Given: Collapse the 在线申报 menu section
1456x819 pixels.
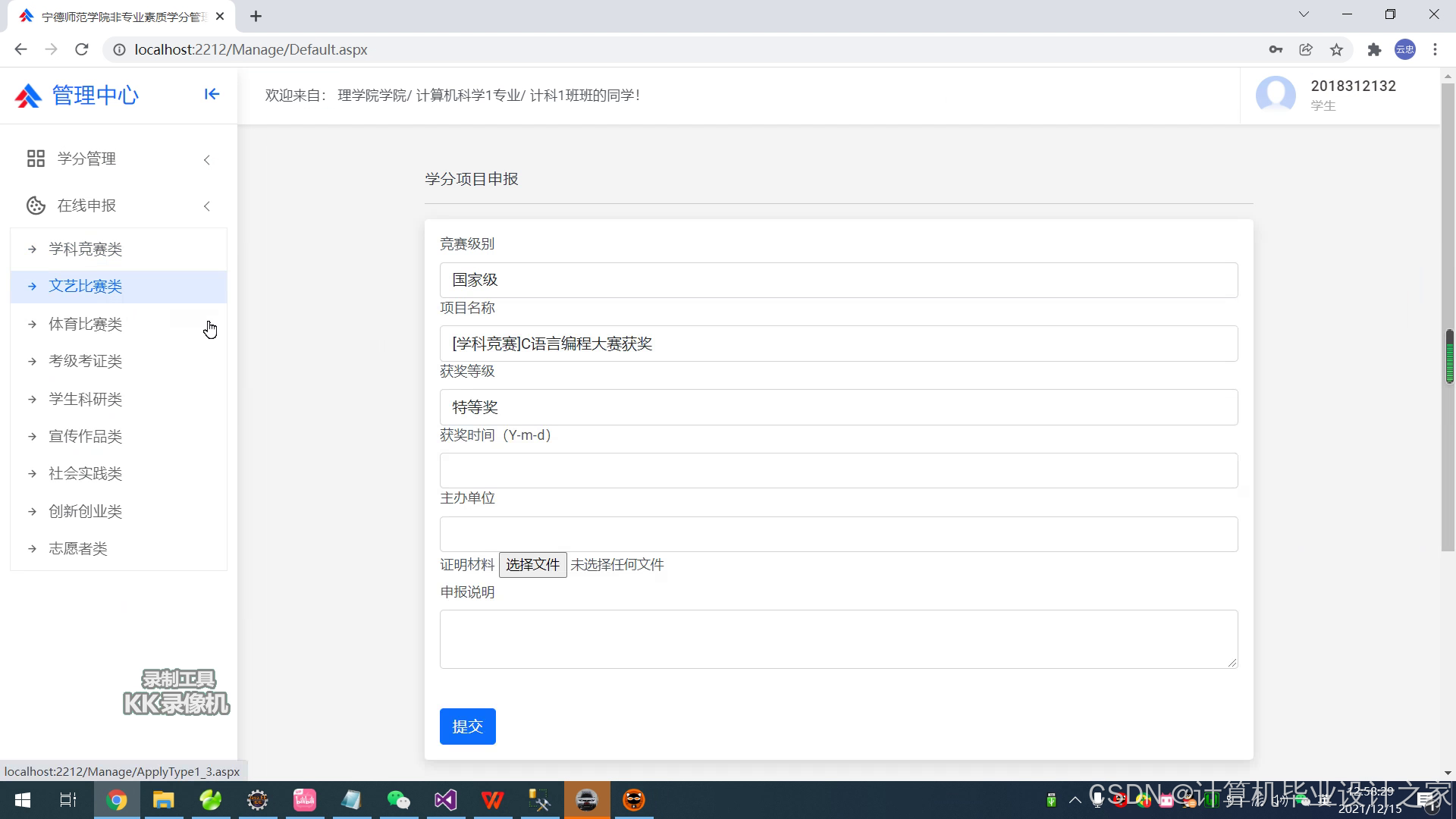Looking at the screenshot, I should point(206,206).
